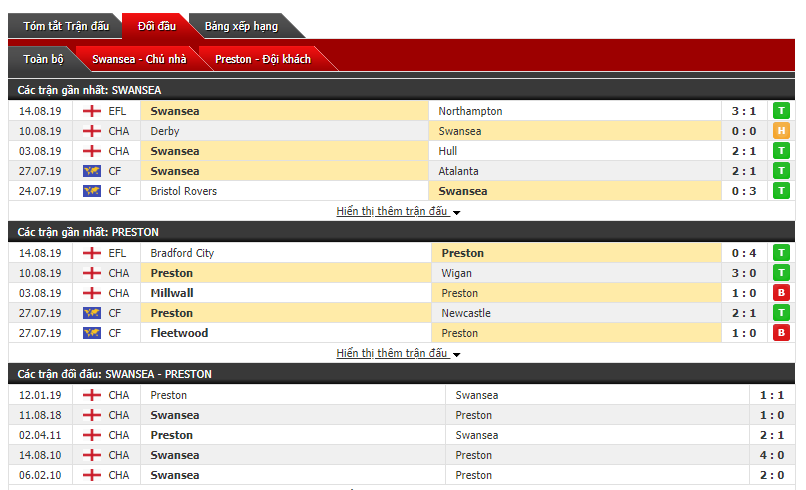The image size is (806, 490).
Task: Click England flag on 12.01.19 head-to-head row
Action: coord(91,394)
